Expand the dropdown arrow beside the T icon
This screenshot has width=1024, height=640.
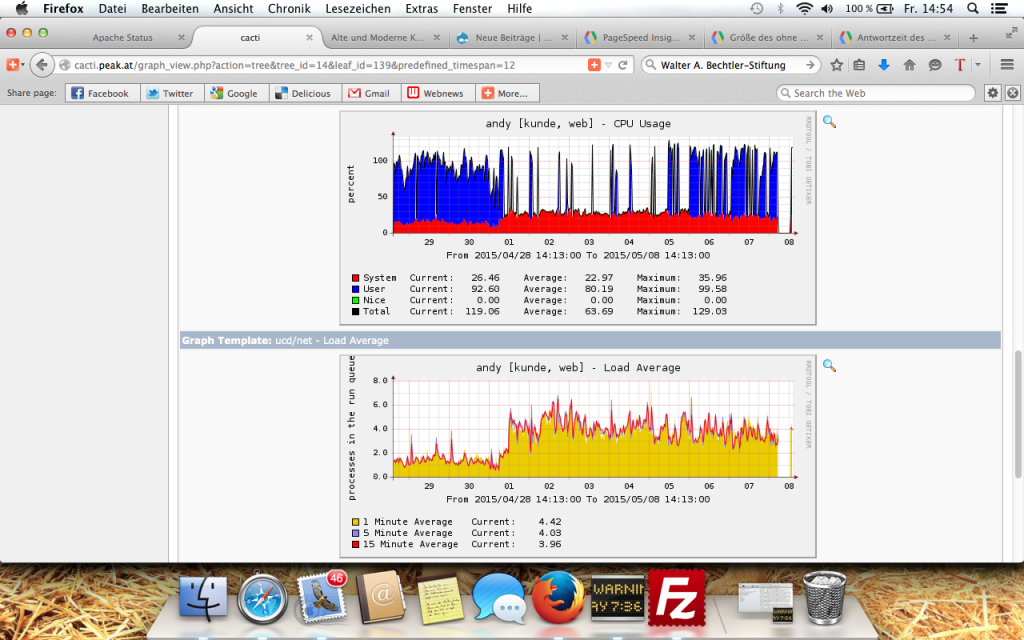coord(977,65)
